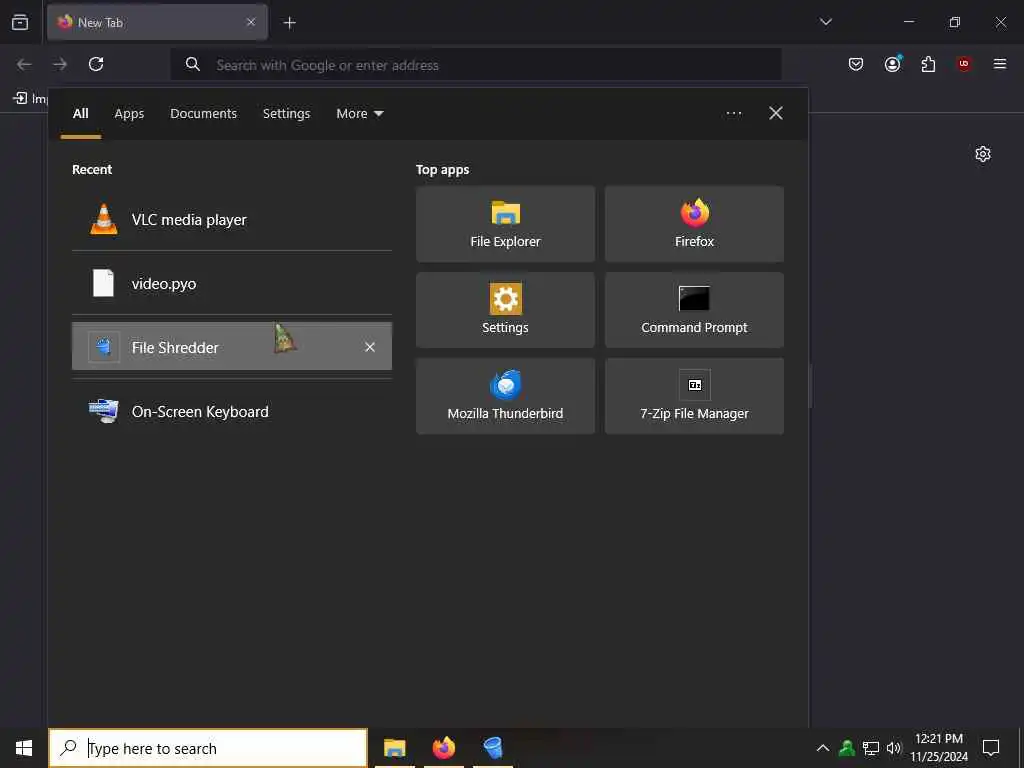The width and height of the screenshot is (1024, 768).
Task: Open On-Screen Keyboard from Recent
Action: (x=232, y=411)
